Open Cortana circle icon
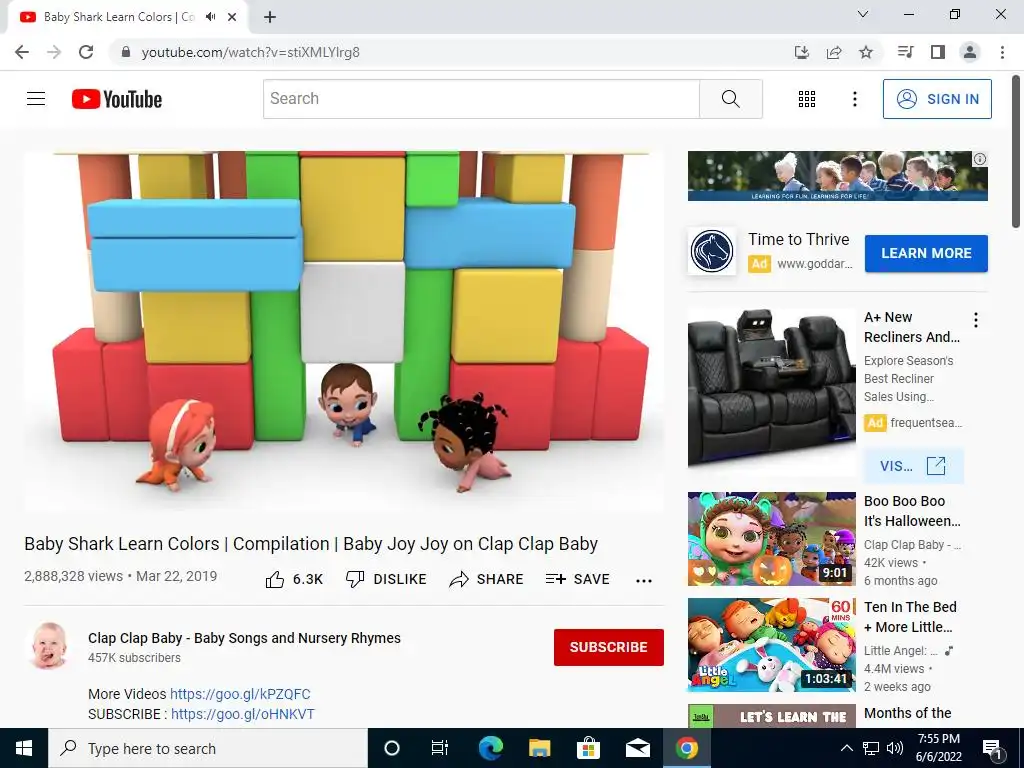1024x768 pixels. tap(392, 748)
